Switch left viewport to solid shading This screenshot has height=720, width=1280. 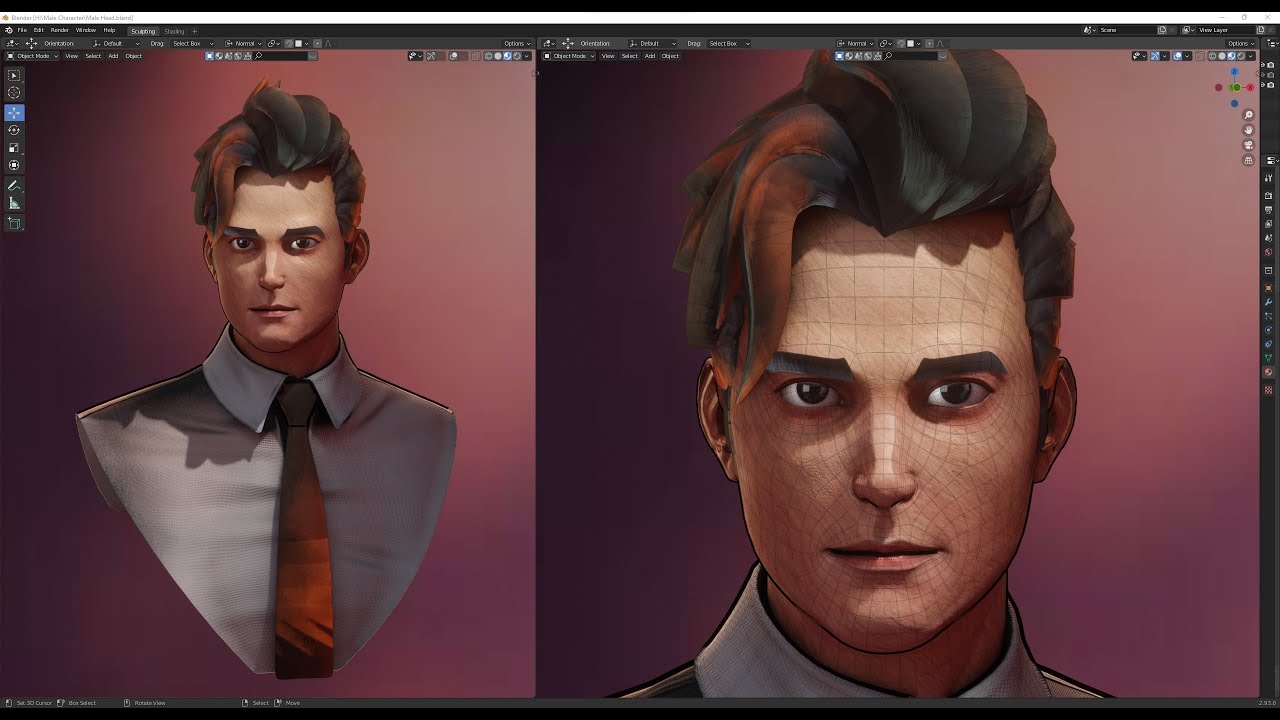pyautogui.click(x=498, y=56)
